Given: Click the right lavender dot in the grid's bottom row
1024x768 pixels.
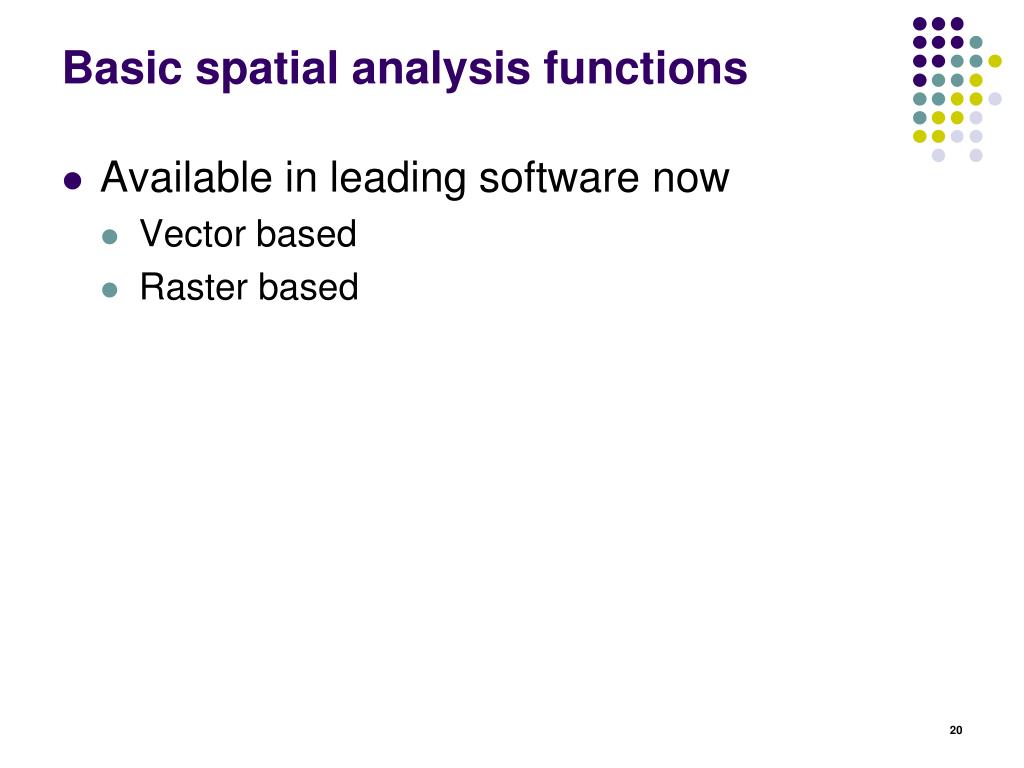Looking at the screenshot, I should [x=976, y=155].
